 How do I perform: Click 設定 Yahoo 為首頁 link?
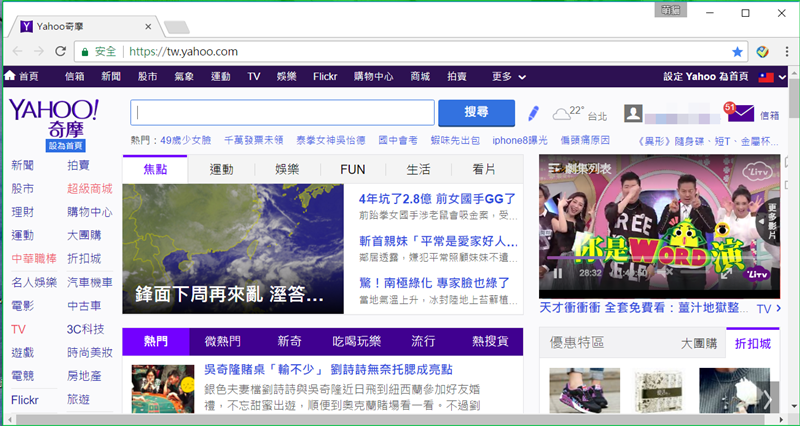[x=706, y=77]
